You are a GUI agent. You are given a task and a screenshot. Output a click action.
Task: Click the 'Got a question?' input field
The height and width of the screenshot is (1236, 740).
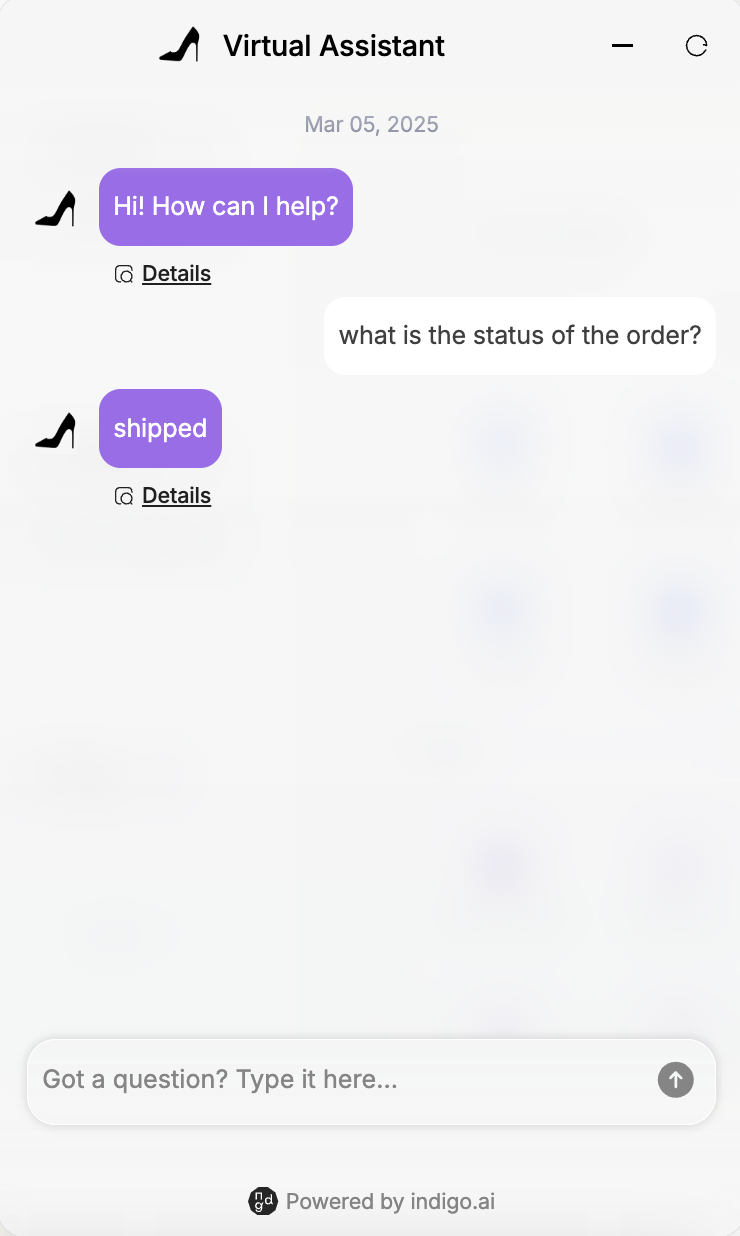pyautogui.click(x=340, y=1080)
